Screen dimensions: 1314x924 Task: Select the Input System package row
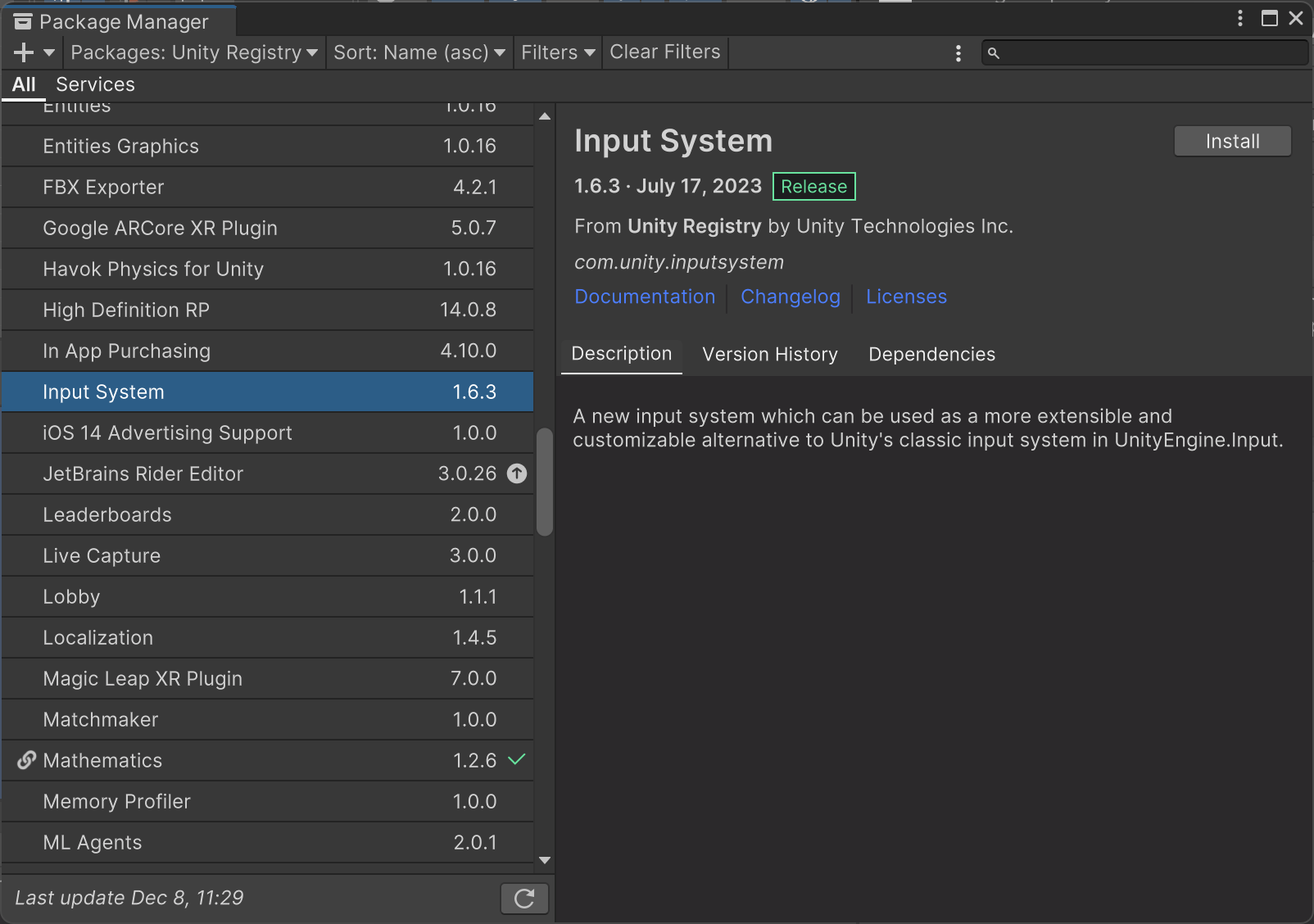(x=267, y=392)
